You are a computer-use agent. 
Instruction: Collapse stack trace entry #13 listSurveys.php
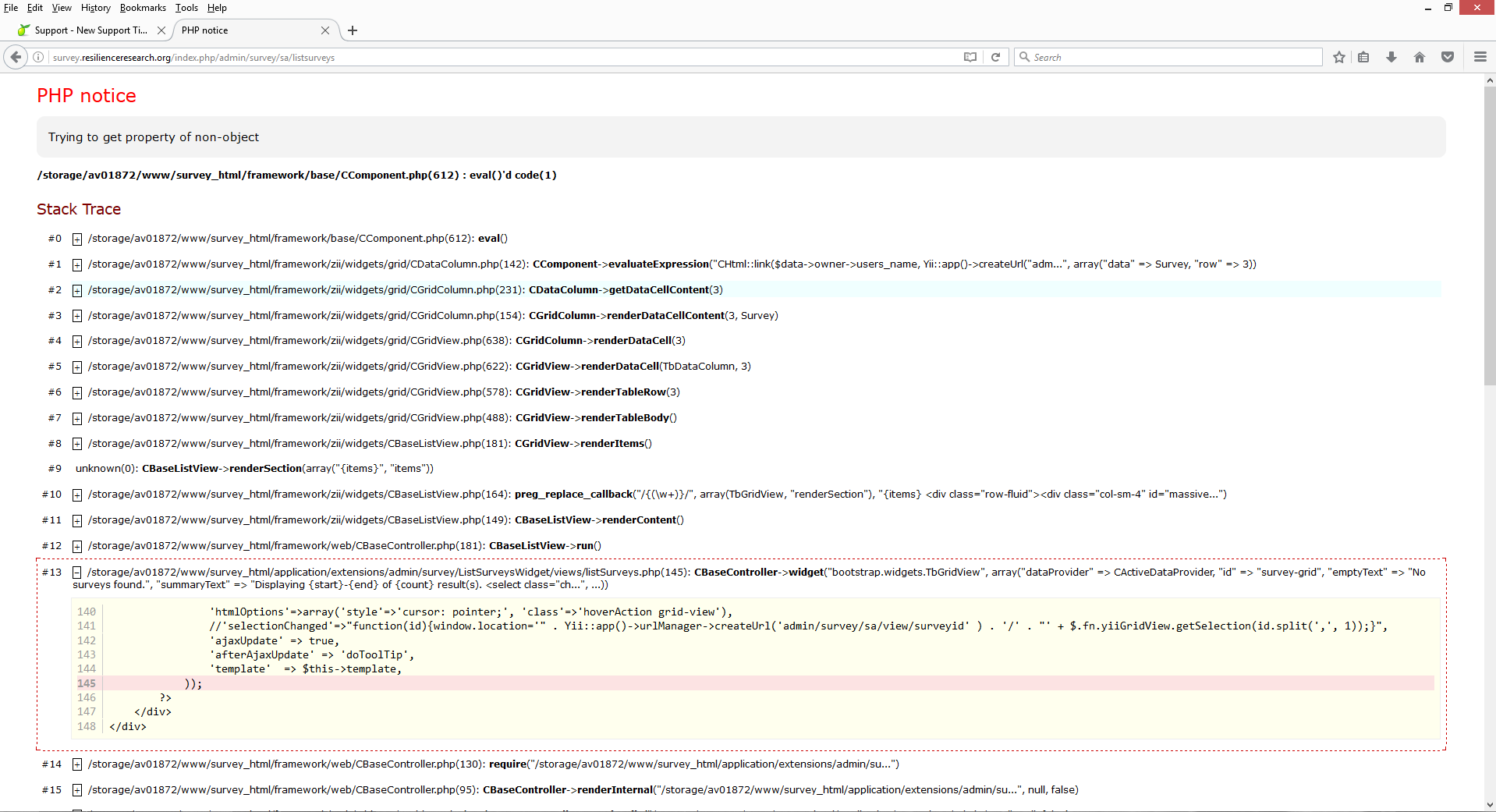[x=77, y=573]
